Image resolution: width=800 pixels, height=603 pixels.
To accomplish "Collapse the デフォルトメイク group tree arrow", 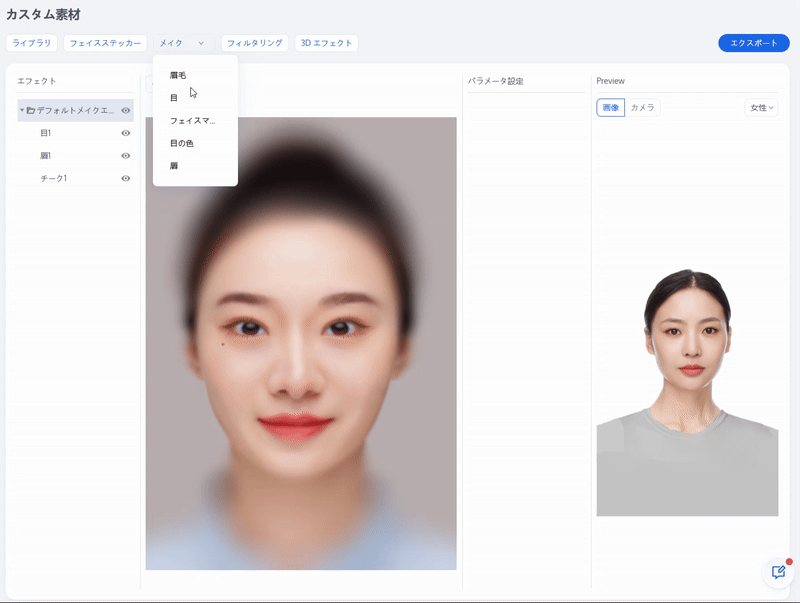I will pos(22,110).
